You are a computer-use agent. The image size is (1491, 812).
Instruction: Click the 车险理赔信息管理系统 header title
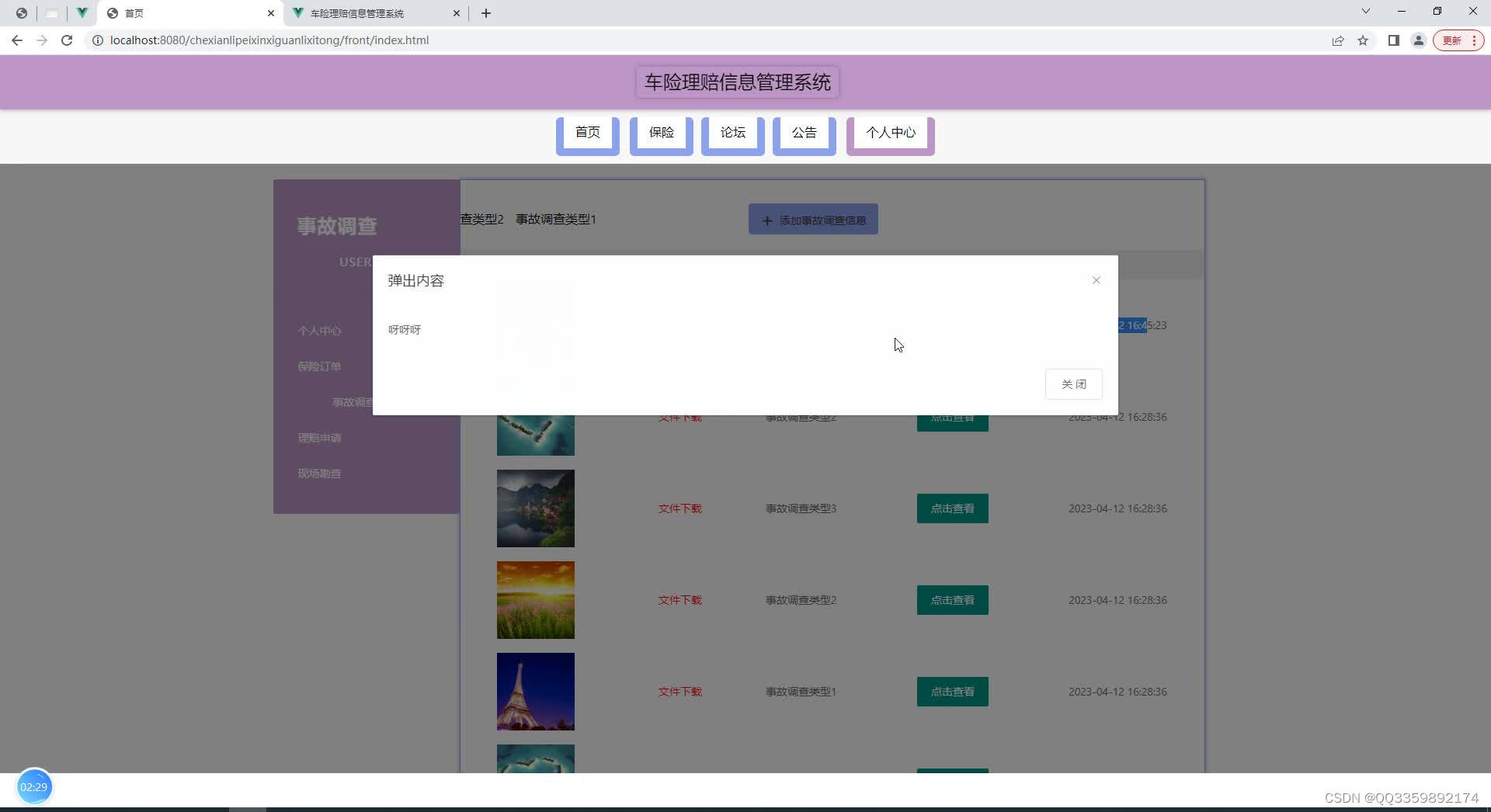coord(737,82)
